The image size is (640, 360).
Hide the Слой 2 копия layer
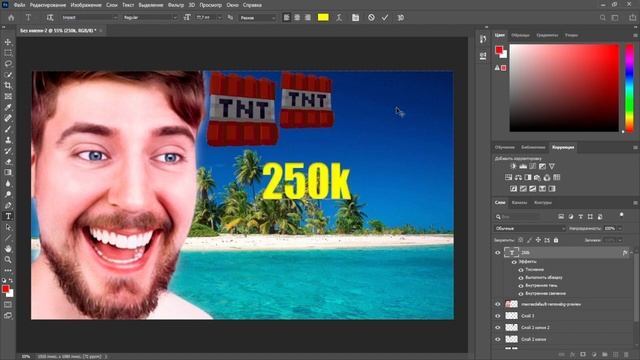pos(498,339)
